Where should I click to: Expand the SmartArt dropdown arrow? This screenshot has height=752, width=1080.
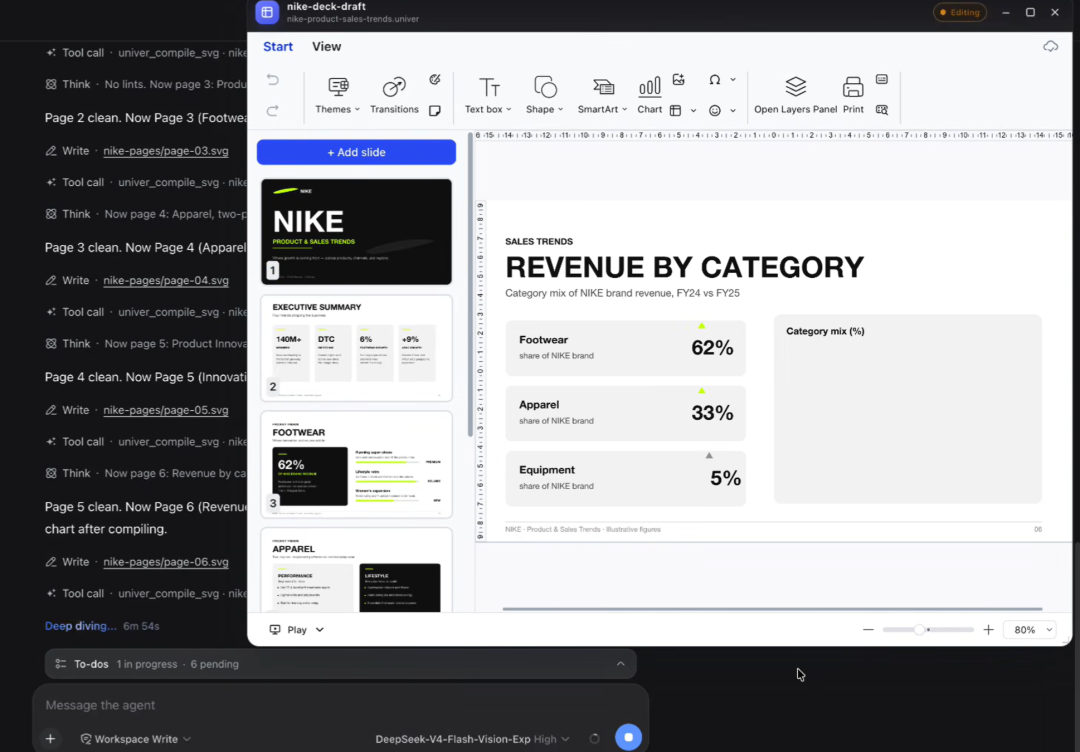[625, 109]
